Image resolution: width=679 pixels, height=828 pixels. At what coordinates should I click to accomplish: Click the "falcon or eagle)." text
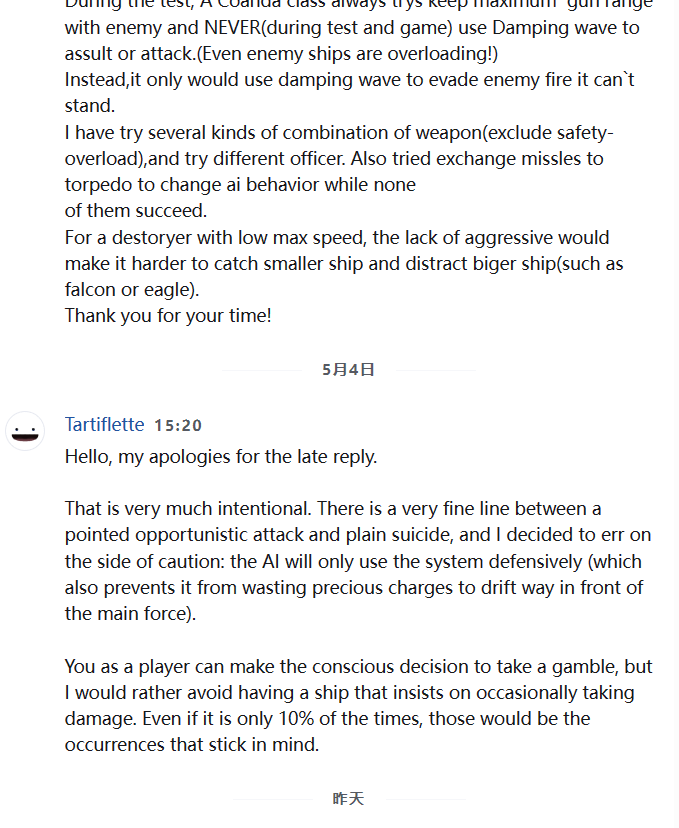[x=132, y=290]
